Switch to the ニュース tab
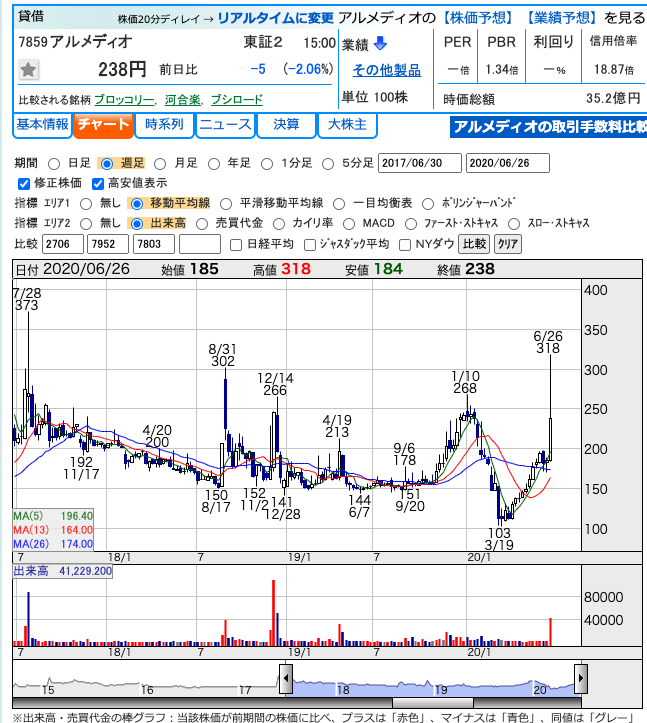 [x=226, y=125]
